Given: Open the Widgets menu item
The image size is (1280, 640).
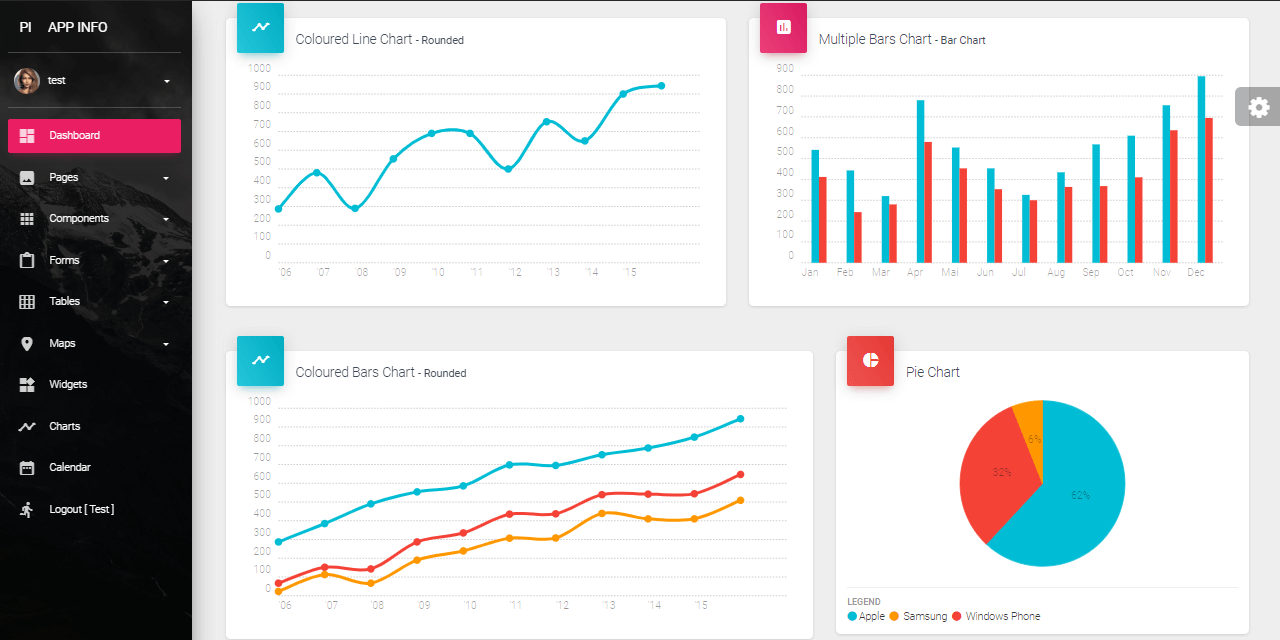Looking at the screenshot, I should click(x=94, y=384).
